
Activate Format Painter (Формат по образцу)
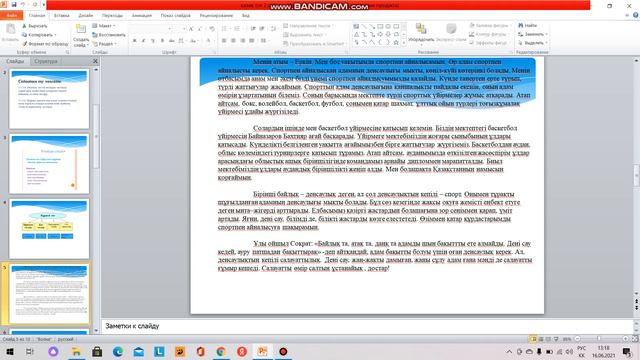[x=45, y=44]
